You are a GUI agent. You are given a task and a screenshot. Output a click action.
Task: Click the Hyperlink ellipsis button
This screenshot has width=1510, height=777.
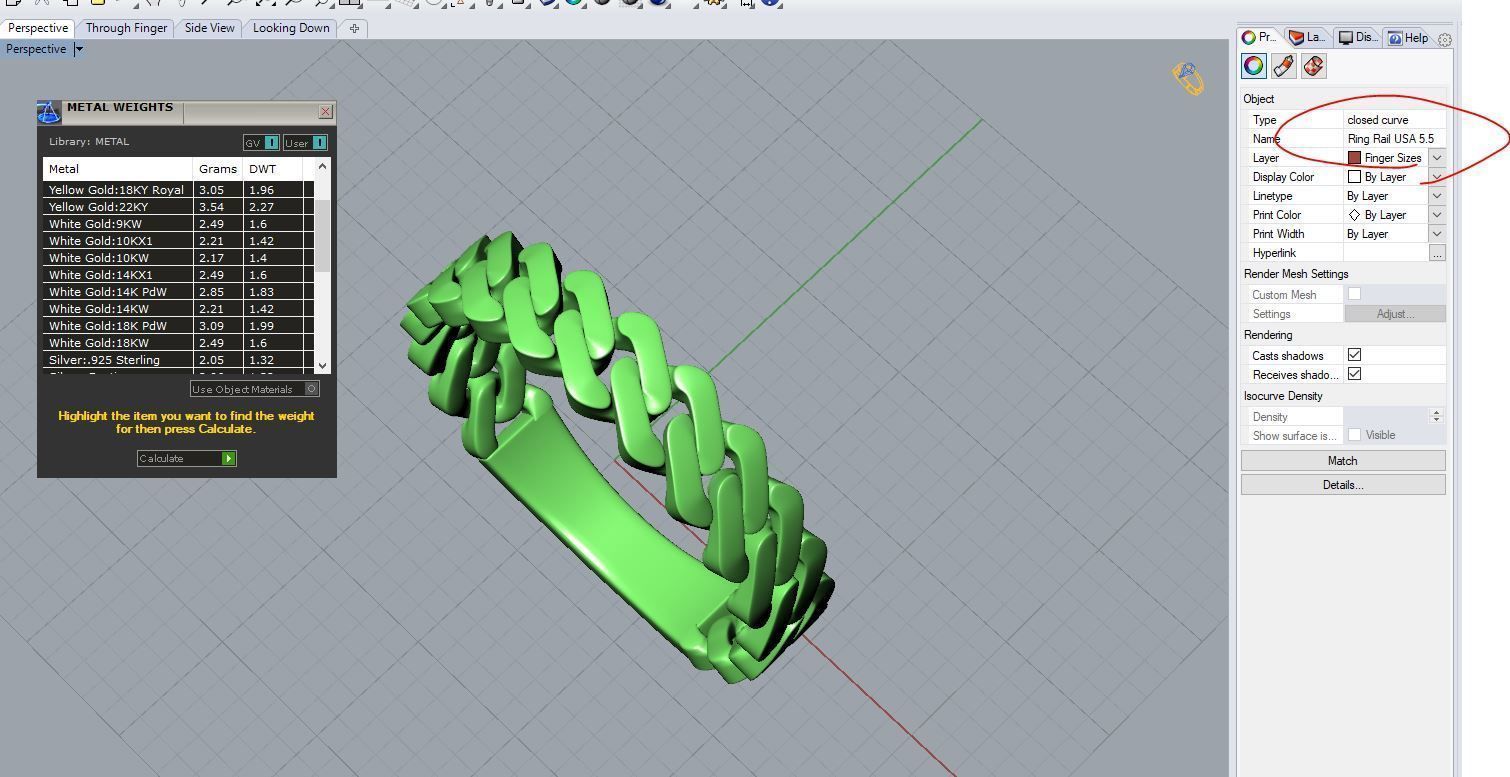point(1437,253)
